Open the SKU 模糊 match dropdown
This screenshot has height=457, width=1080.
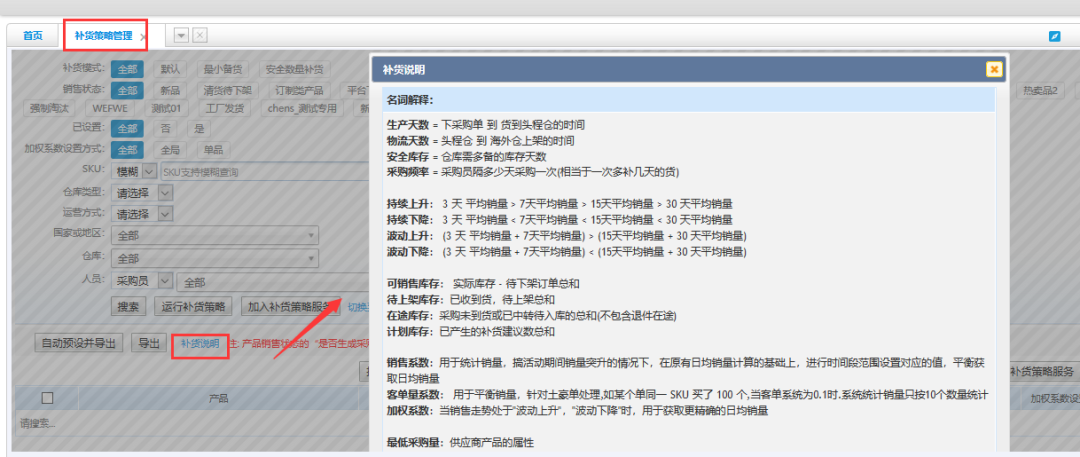pos(135,172)
